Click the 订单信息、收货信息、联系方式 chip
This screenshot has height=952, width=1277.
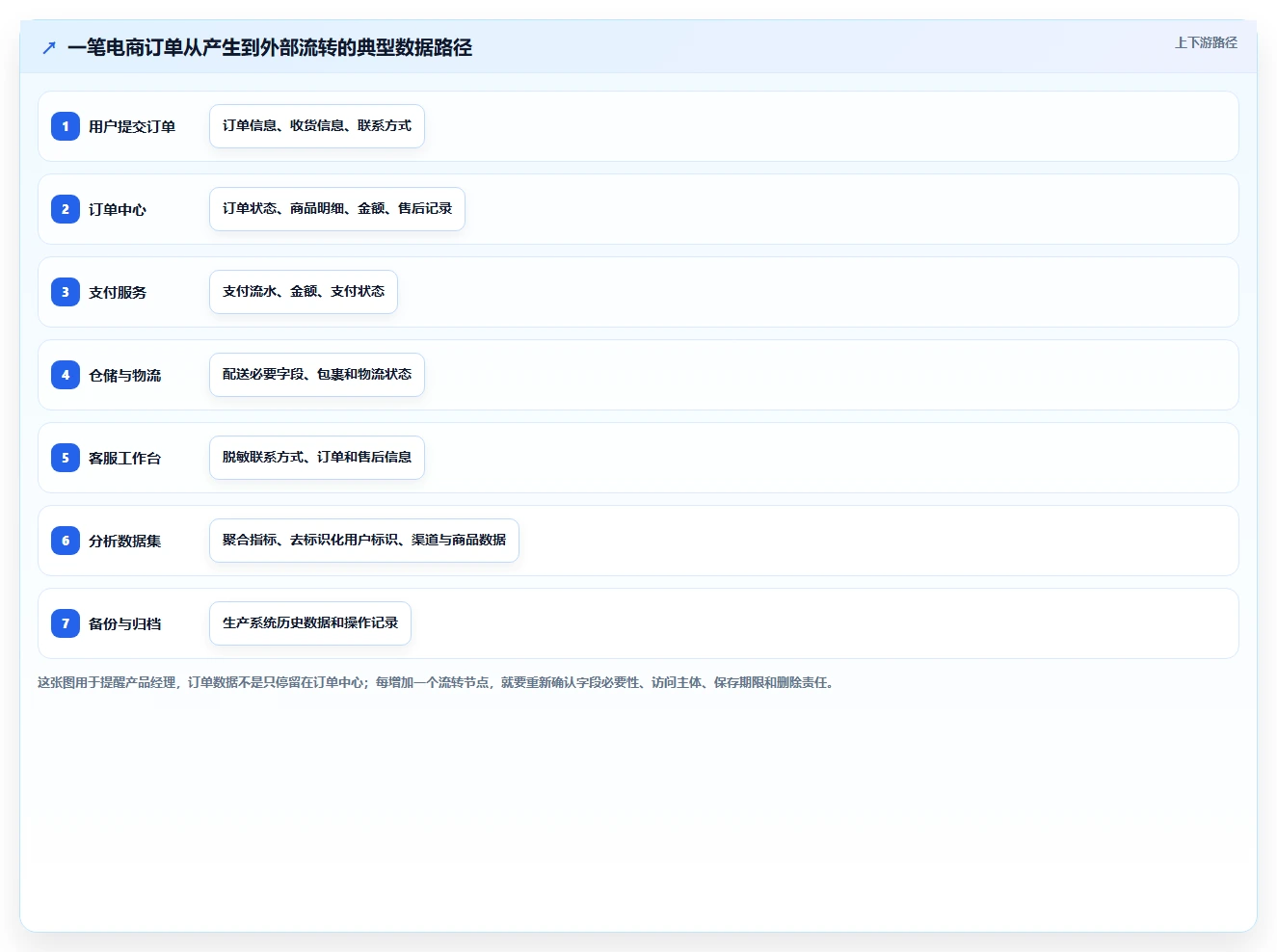point(317,126)
